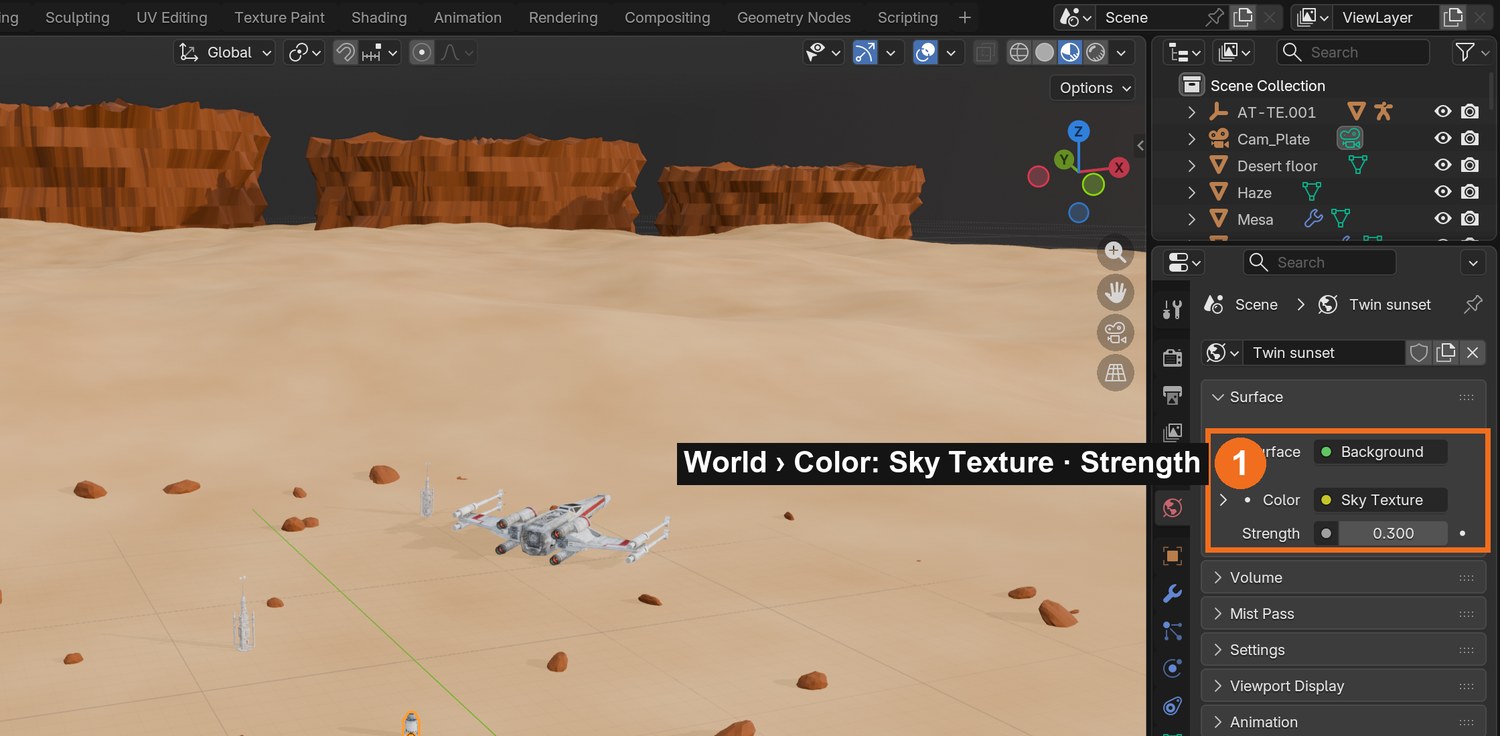Click the new scene duplicate icon
Screen dimensions: 1500x736
[1242, 17]
